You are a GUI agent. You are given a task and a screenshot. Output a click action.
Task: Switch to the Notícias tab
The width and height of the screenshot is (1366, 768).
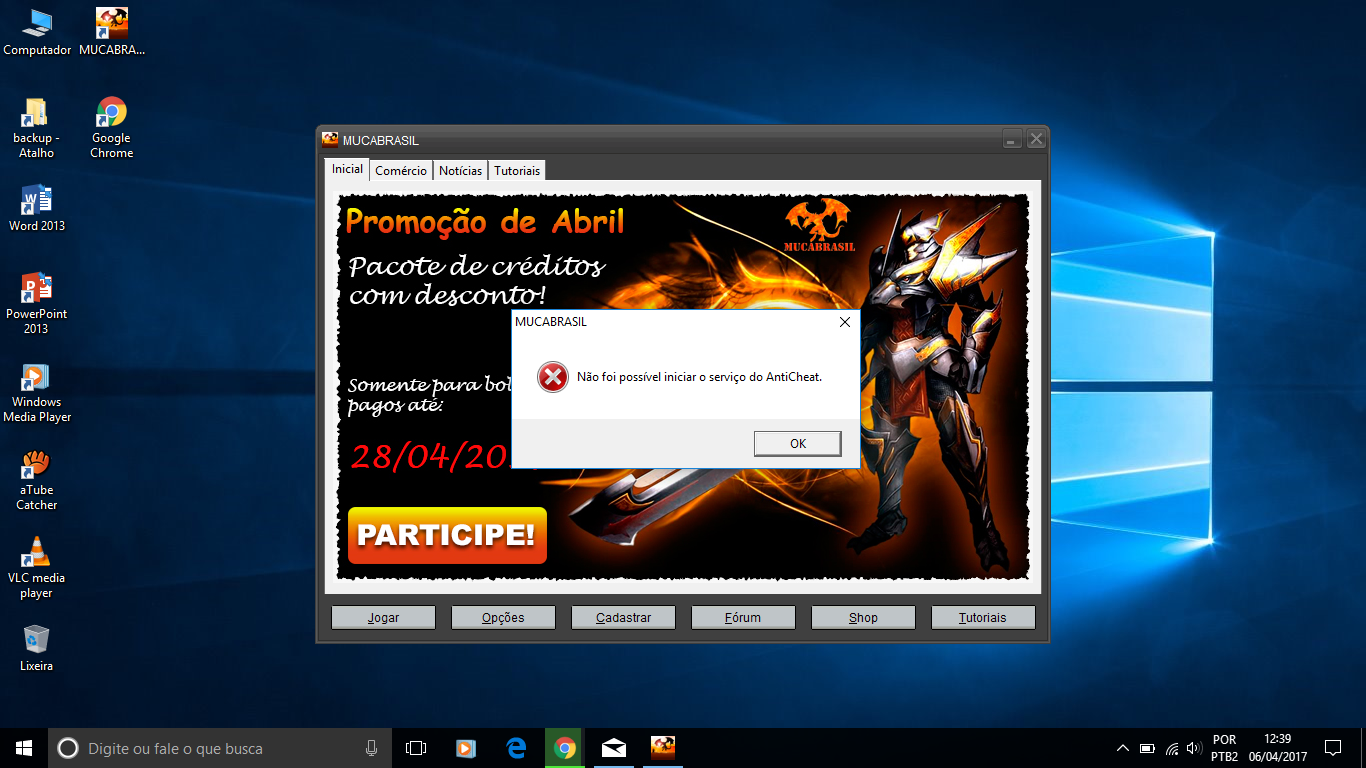(x=460, y=171)
